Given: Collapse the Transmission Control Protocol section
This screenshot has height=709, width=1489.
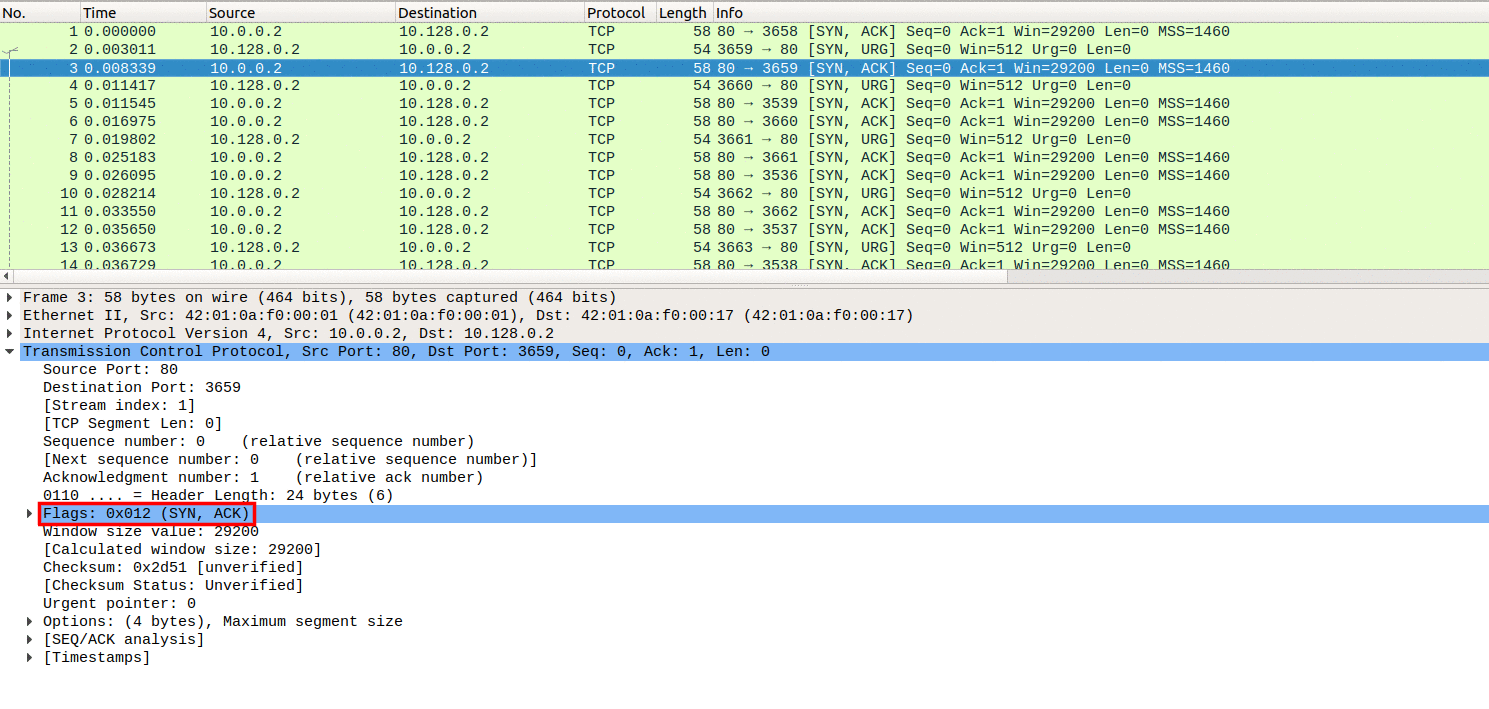Looking at the screenshot, I should coord(11,352).
